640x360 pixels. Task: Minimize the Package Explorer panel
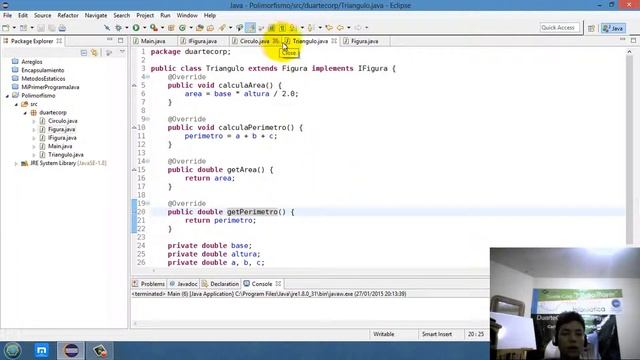pyautogui.click(x=109, y=40)
